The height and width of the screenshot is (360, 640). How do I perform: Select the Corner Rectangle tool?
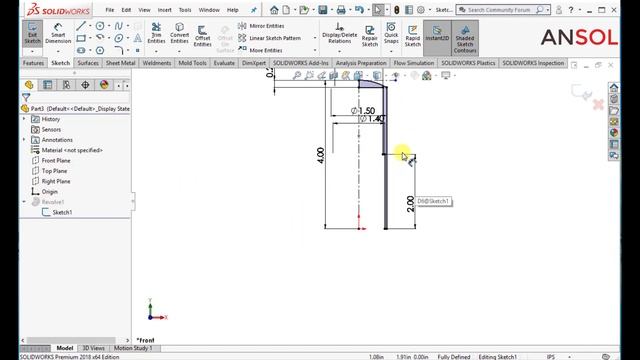81,38
